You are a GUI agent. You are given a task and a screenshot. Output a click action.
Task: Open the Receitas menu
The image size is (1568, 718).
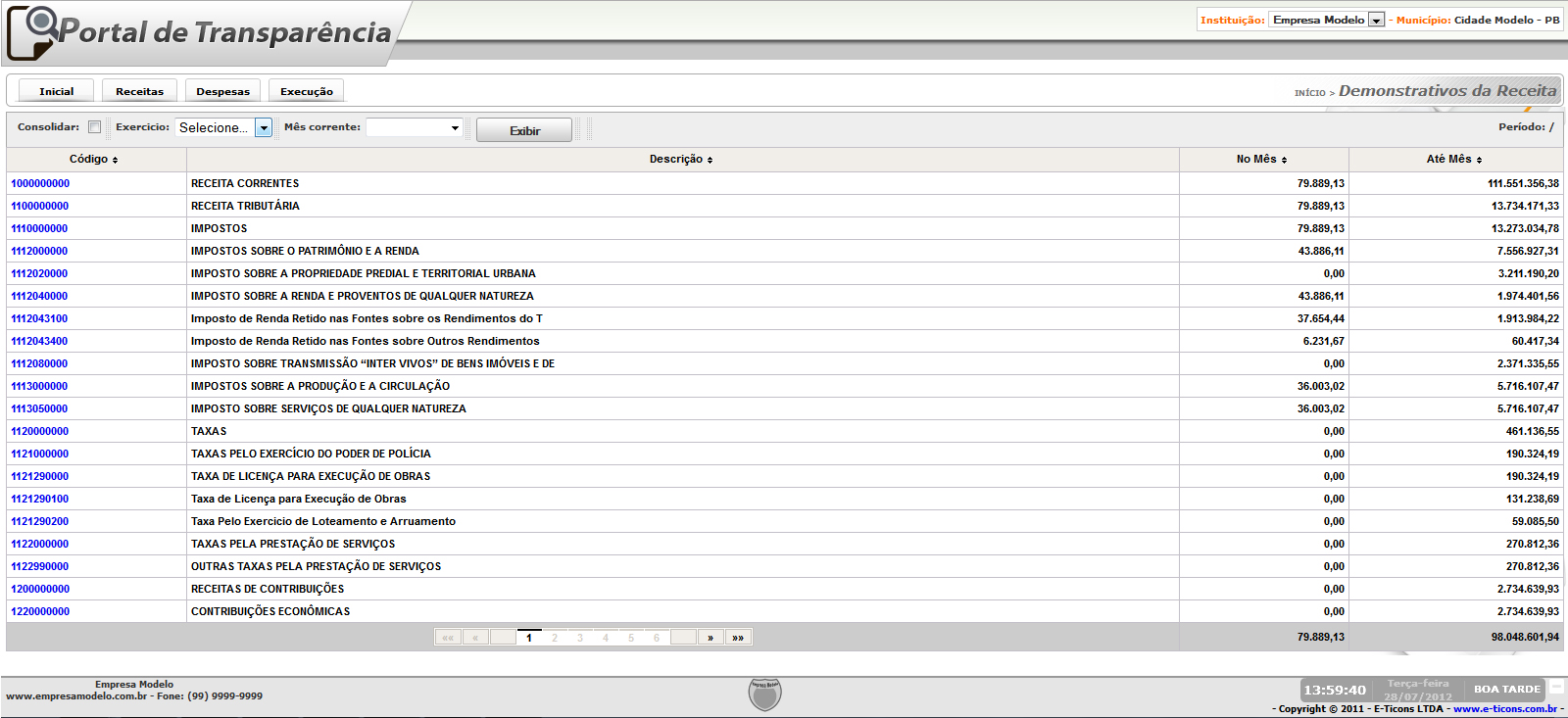coord(140,91)
